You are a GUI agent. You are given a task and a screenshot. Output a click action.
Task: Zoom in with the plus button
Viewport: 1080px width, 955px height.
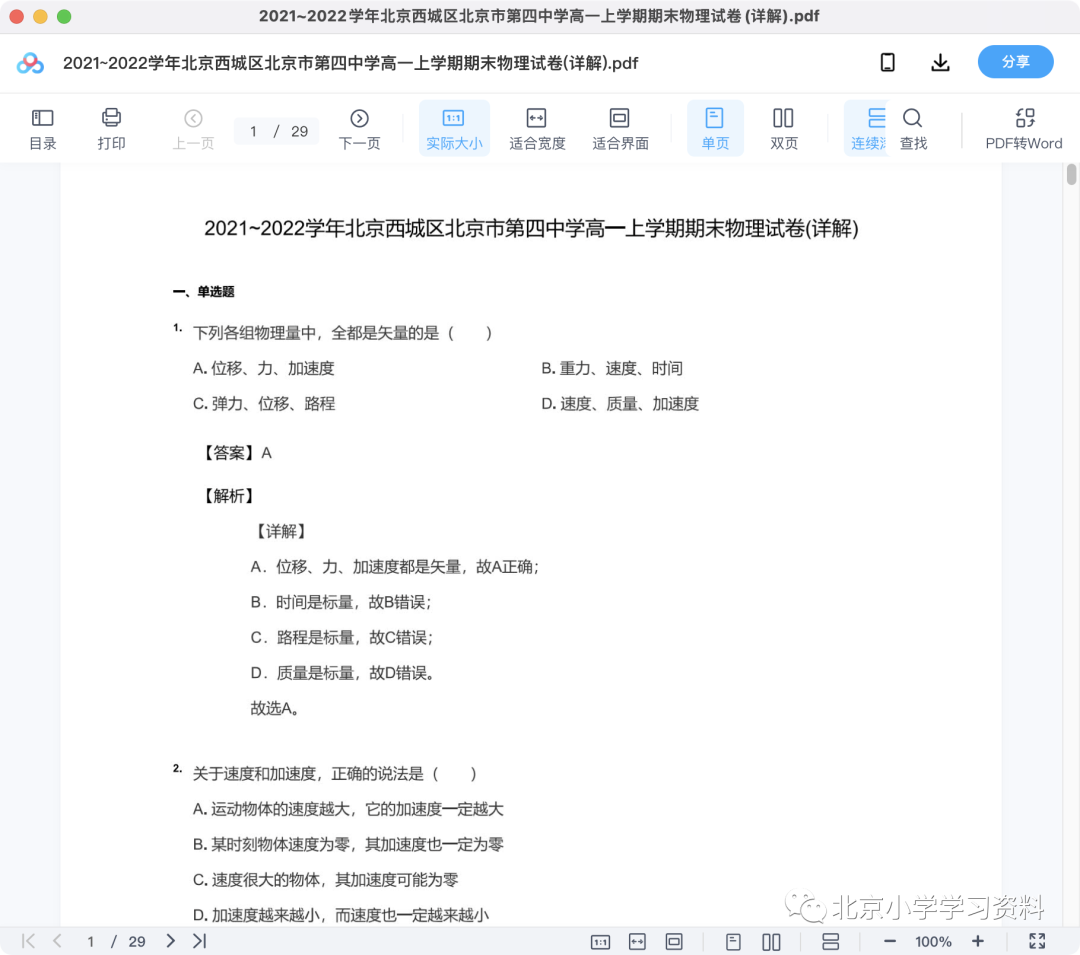978,941
